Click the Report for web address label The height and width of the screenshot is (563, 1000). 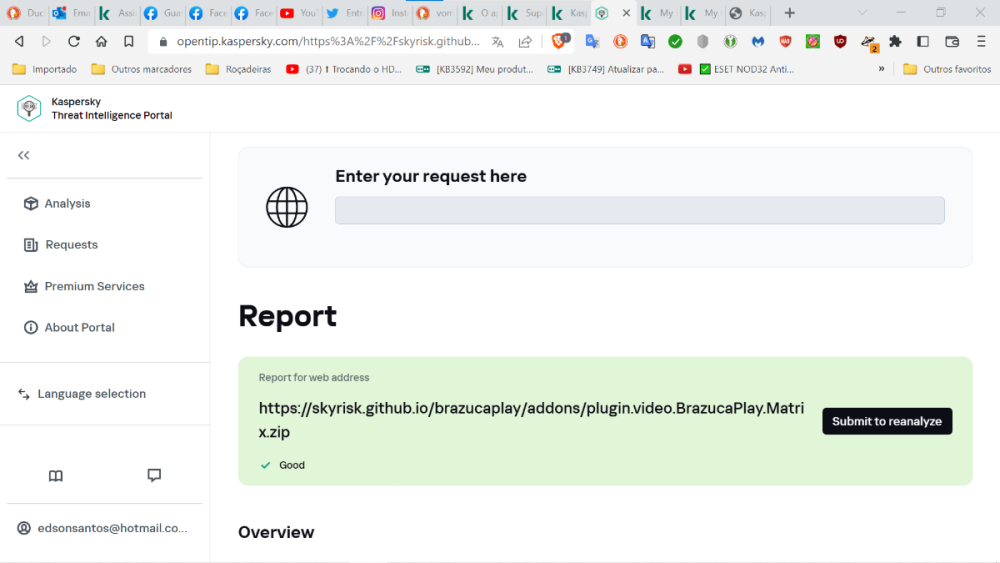[314, 377]
